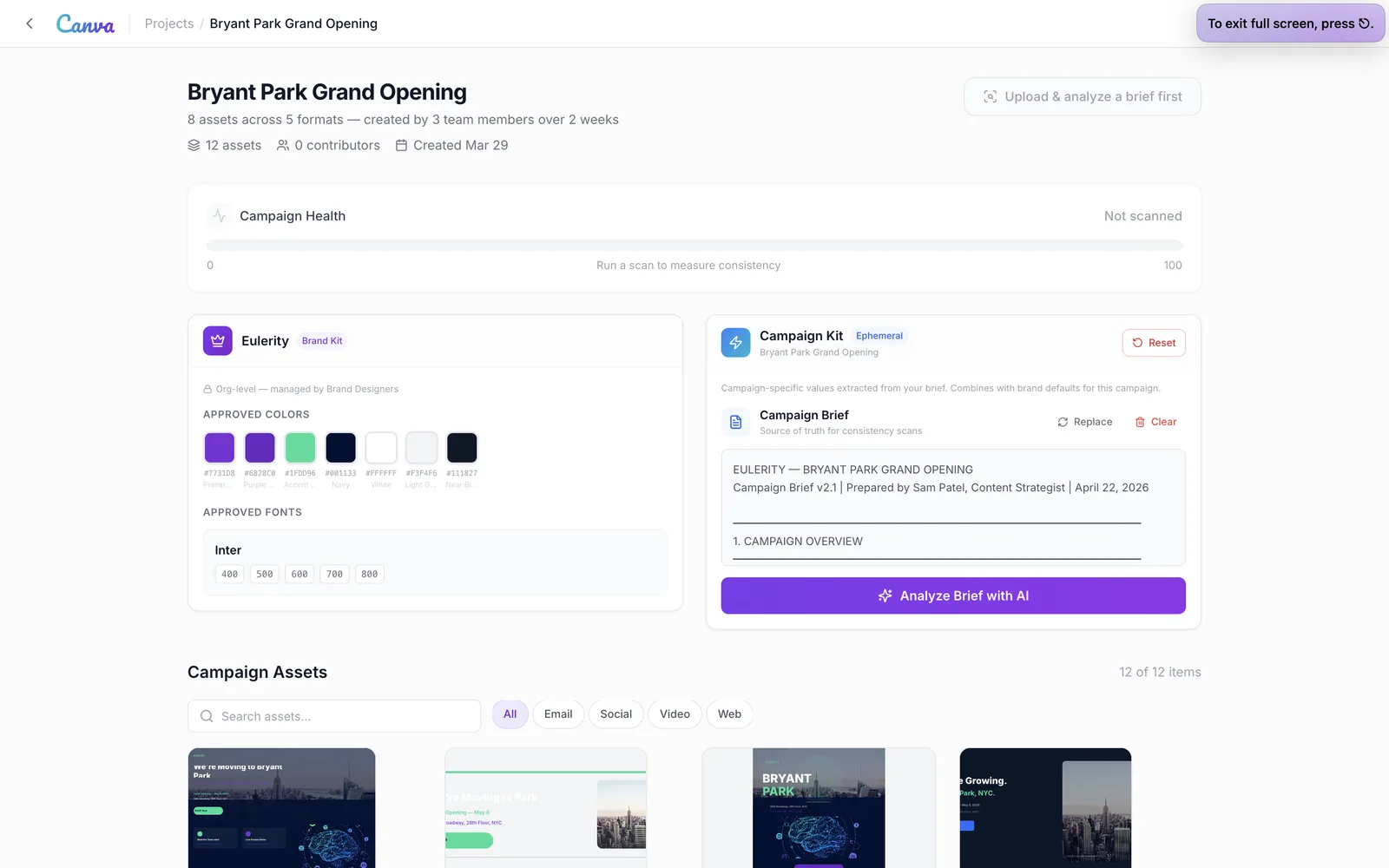Click the lock icon beside Org-level

click(x=207, y=389)
